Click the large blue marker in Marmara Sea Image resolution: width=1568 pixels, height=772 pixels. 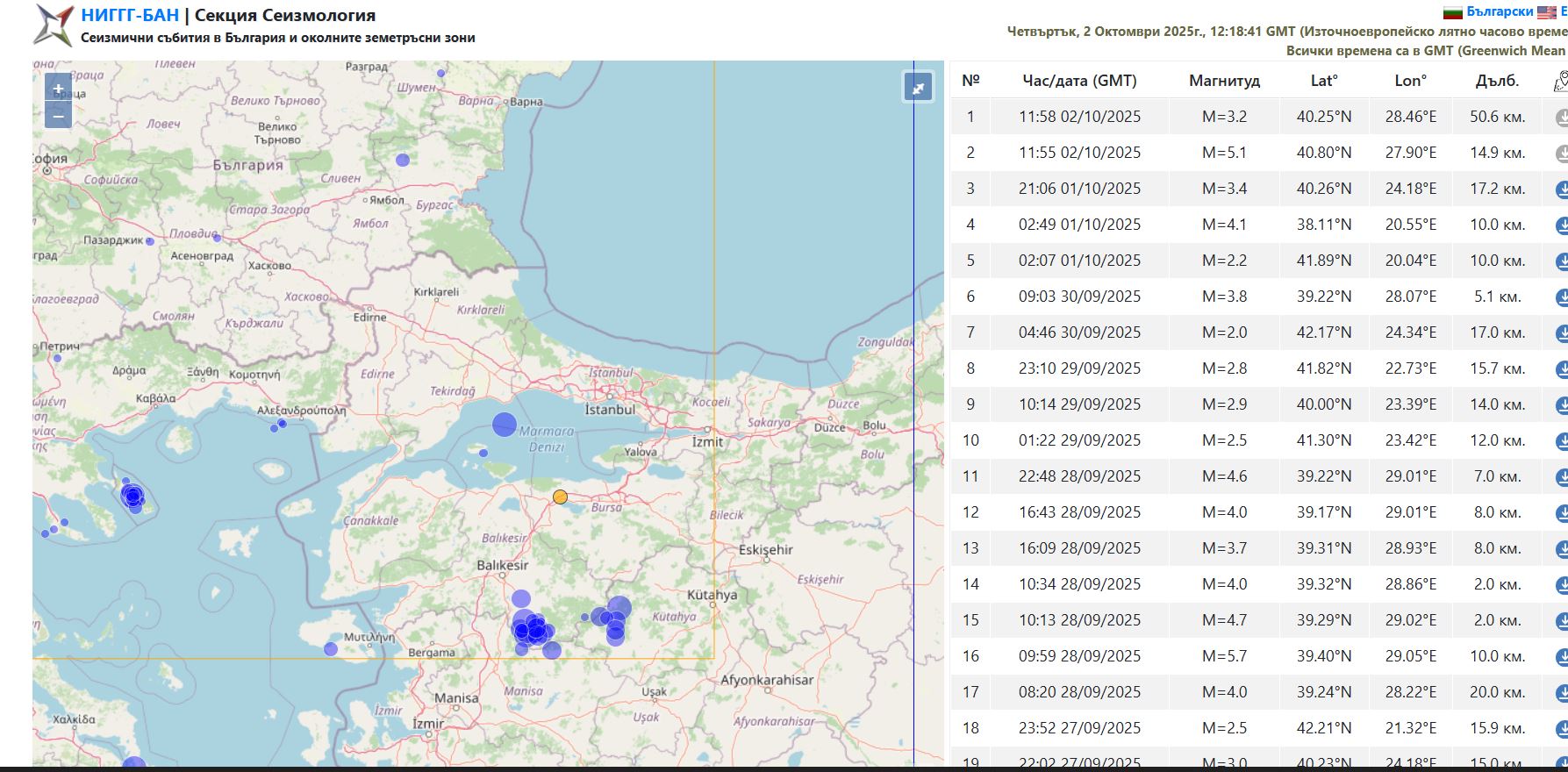(505, 425)
